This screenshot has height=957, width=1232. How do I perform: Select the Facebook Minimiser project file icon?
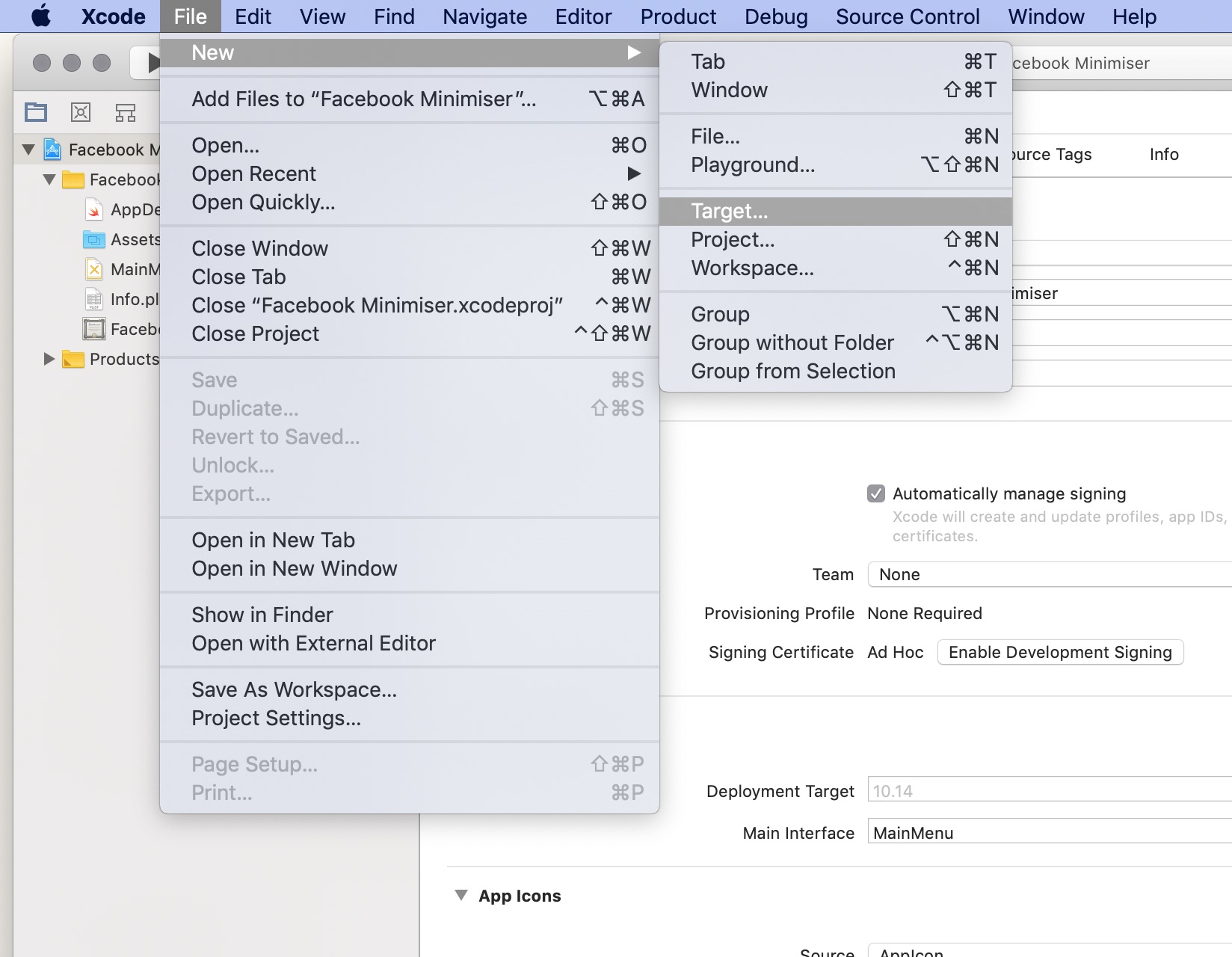click(x=52, y=150)
